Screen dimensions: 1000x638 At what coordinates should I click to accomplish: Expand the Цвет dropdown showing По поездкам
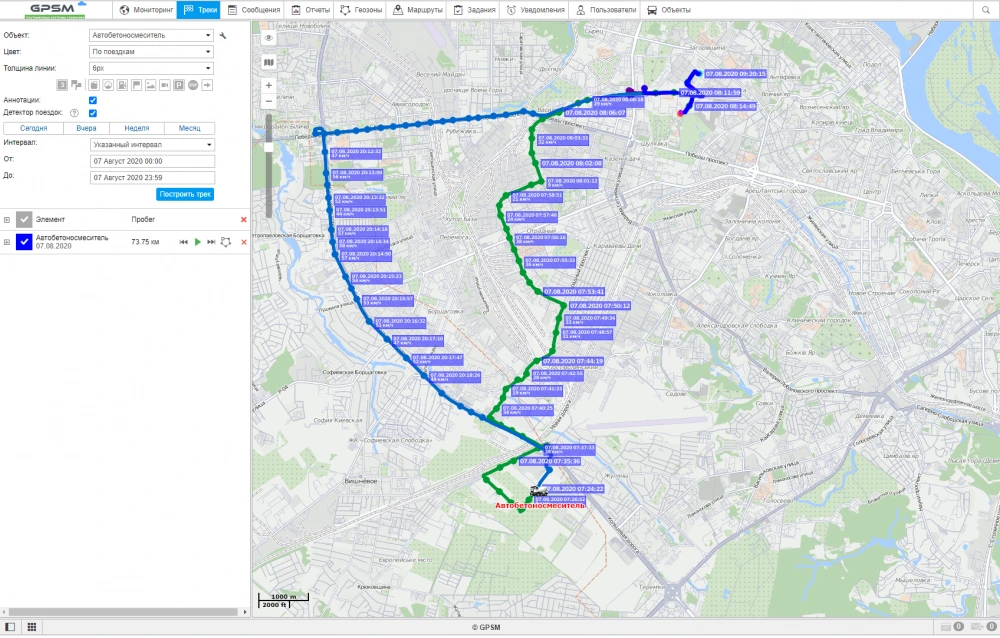coord(151,51)
